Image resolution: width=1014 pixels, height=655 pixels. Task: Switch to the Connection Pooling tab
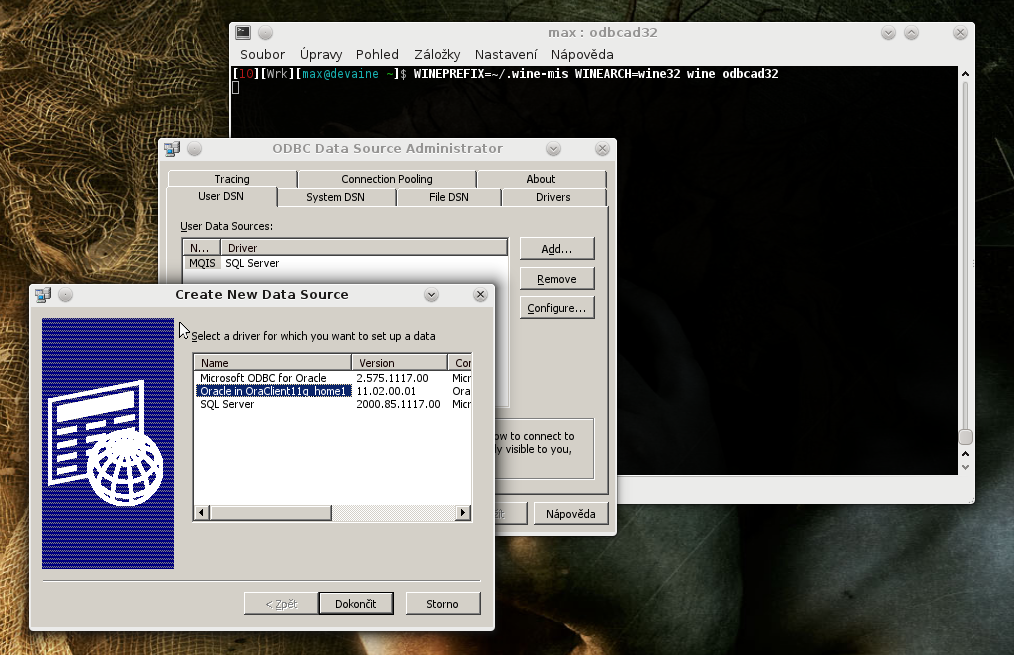point(387,179)
